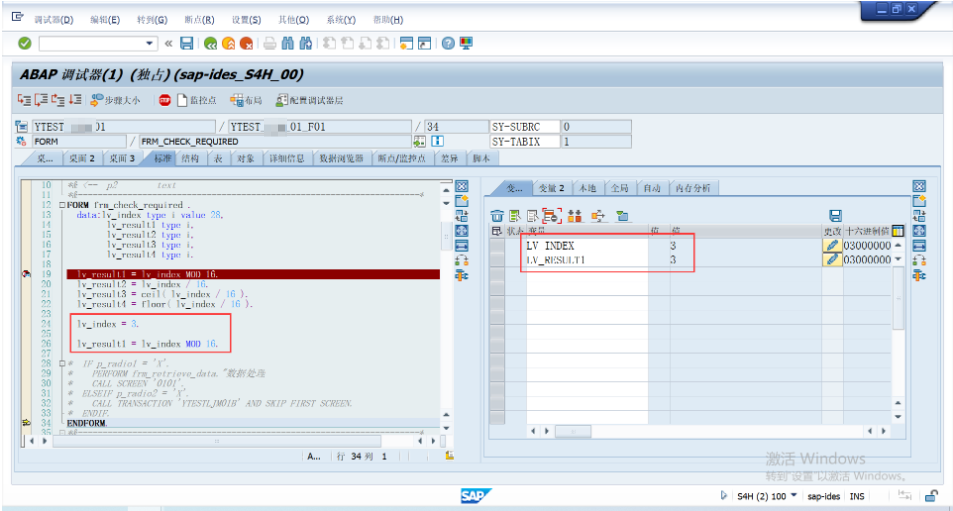This screenshot has width=953, height=511.
Task: Click the Save diskette icon in the system toolbar
Action: point(187,43)
